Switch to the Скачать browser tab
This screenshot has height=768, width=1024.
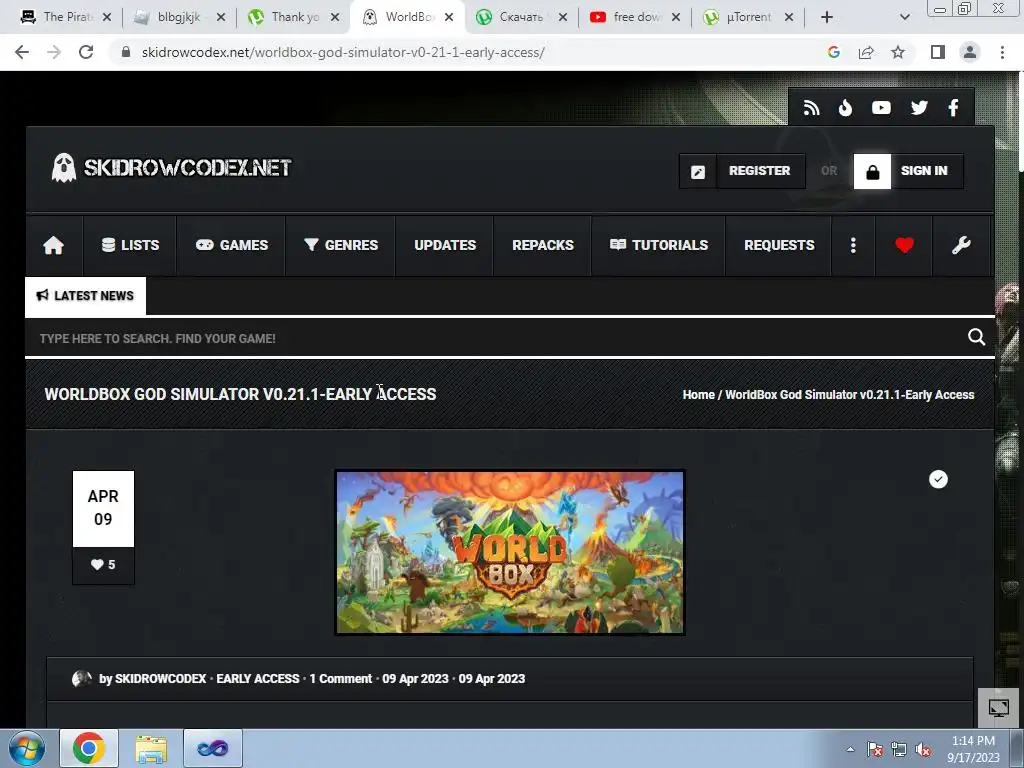coord(520,18)
